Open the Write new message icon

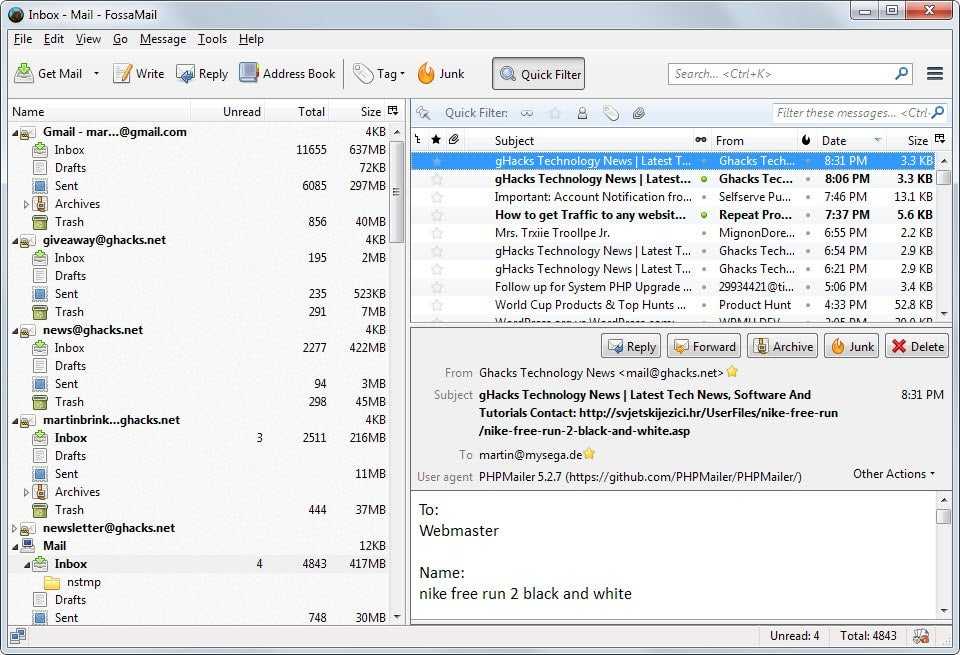122,74
